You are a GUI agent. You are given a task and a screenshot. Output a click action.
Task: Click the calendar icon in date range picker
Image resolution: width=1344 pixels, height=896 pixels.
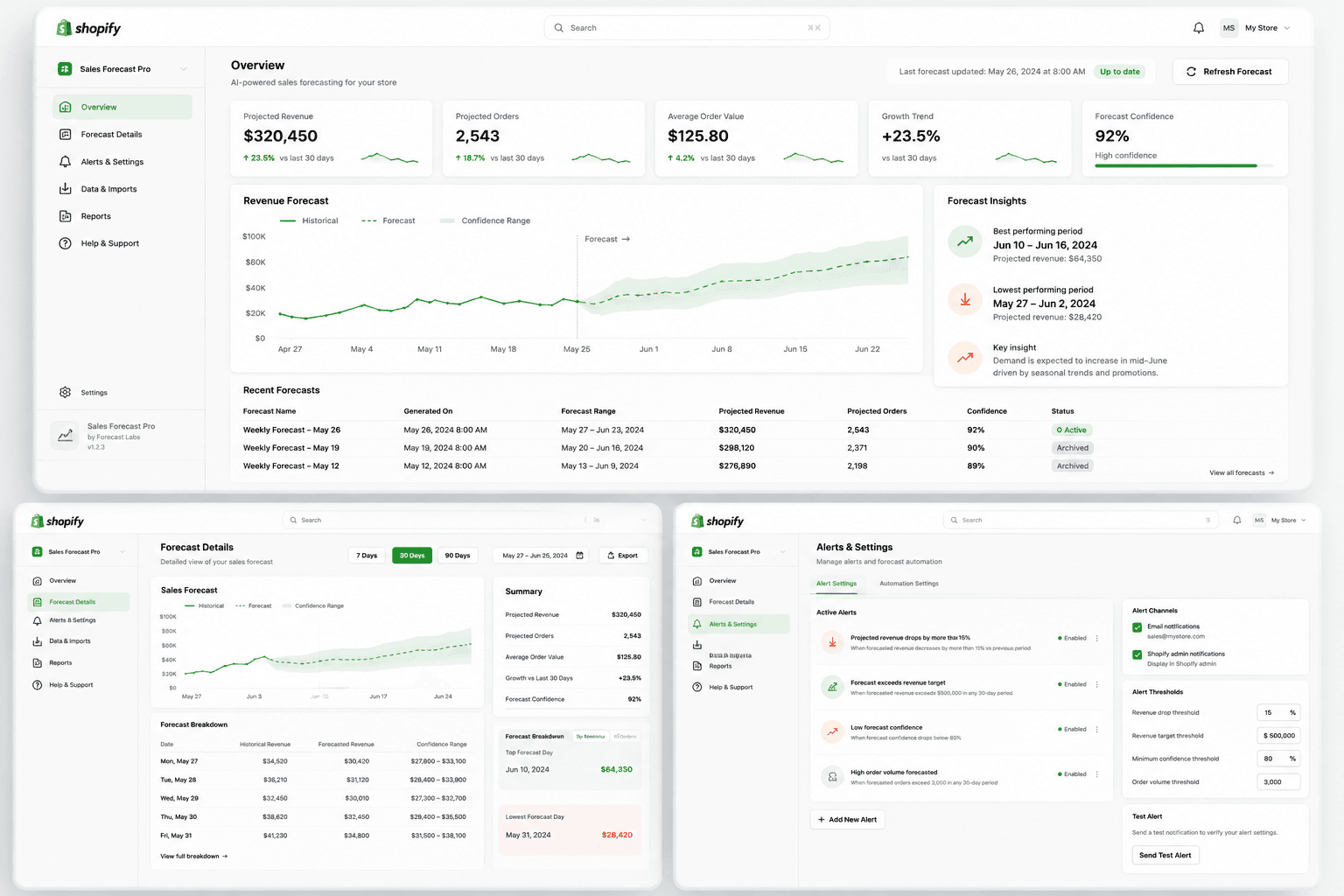point(579,556)
